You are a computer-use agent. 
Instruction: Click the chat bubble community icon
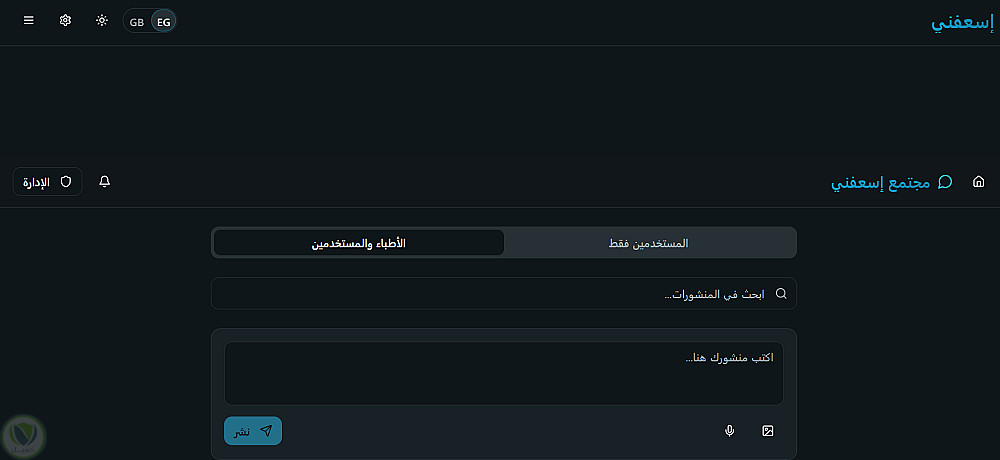[x=945, y=182]
